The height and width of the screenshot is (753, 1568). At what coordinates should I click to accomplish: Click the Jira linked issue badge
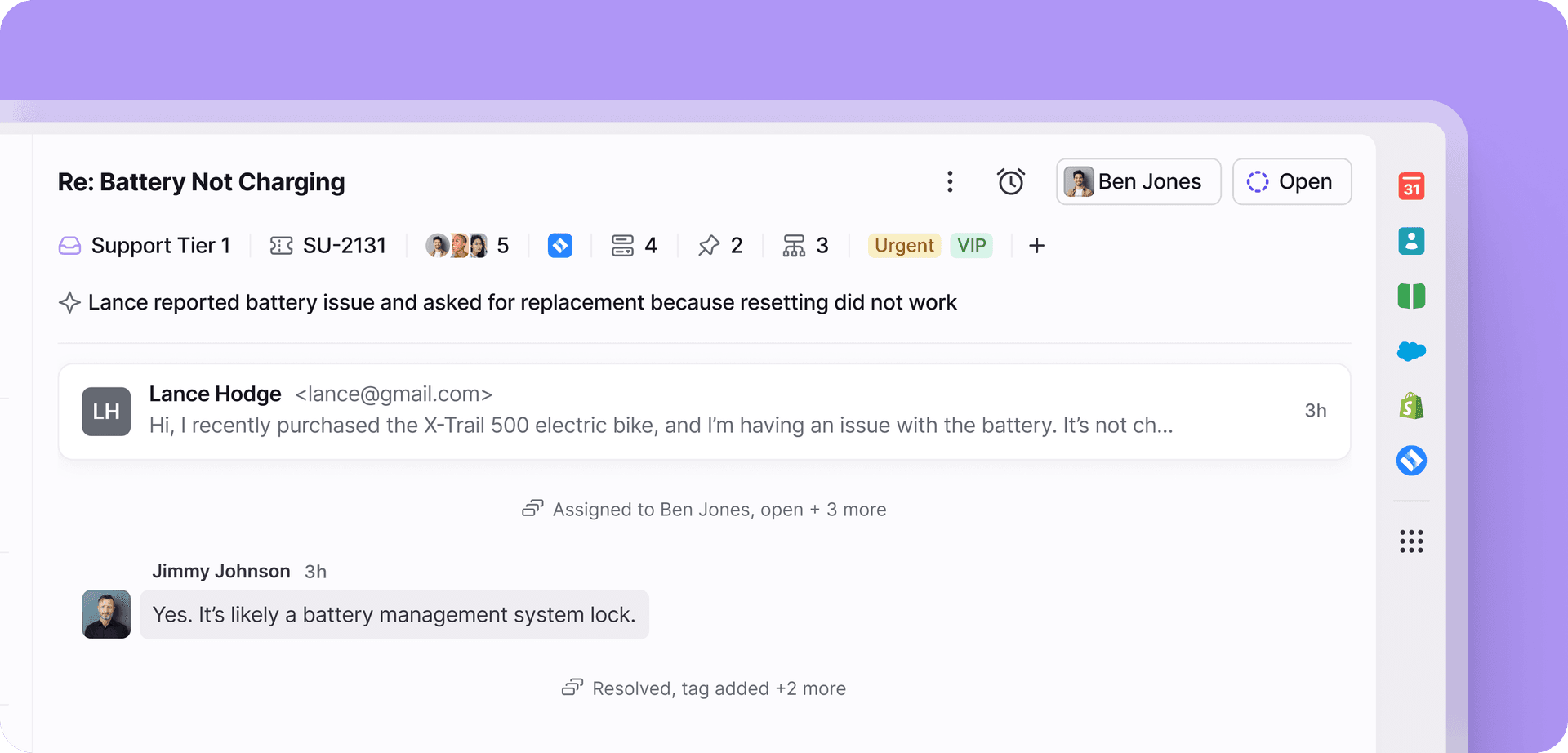(559, 246)
